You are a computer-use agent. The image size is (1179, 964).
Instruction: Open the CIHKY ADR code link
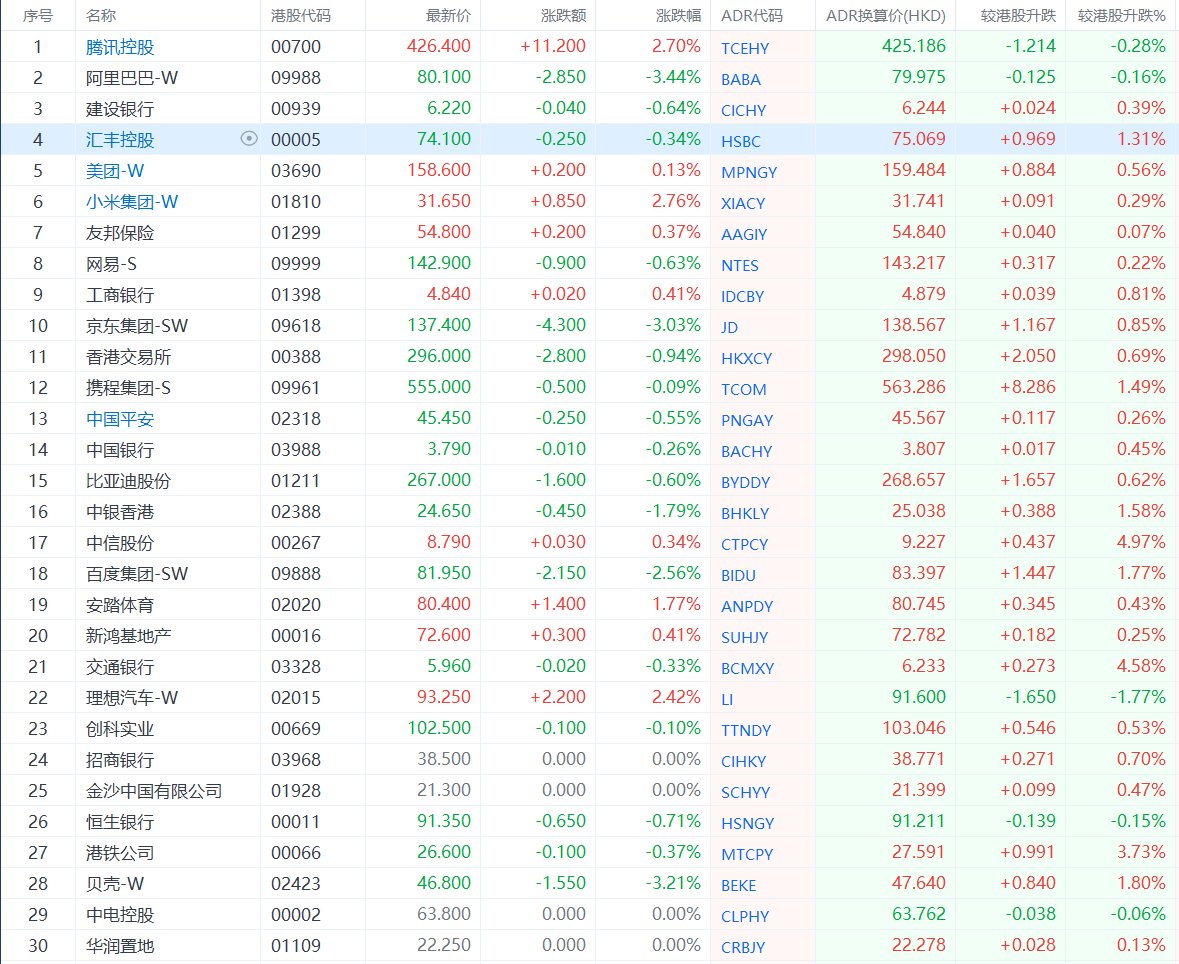pos(744,762)
